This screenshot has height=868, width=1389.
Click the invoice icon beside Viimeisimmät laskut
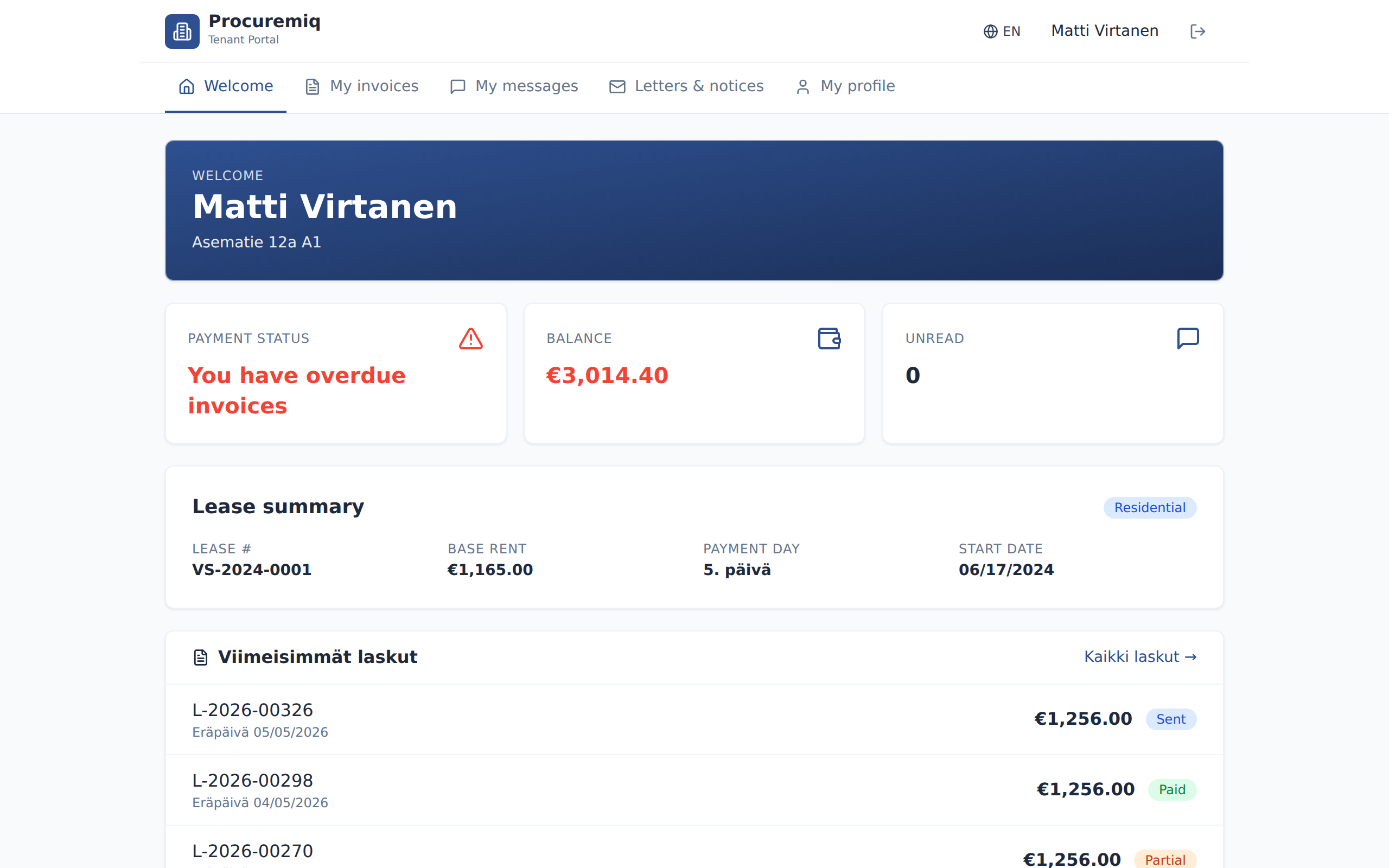[x=200, y=658]
